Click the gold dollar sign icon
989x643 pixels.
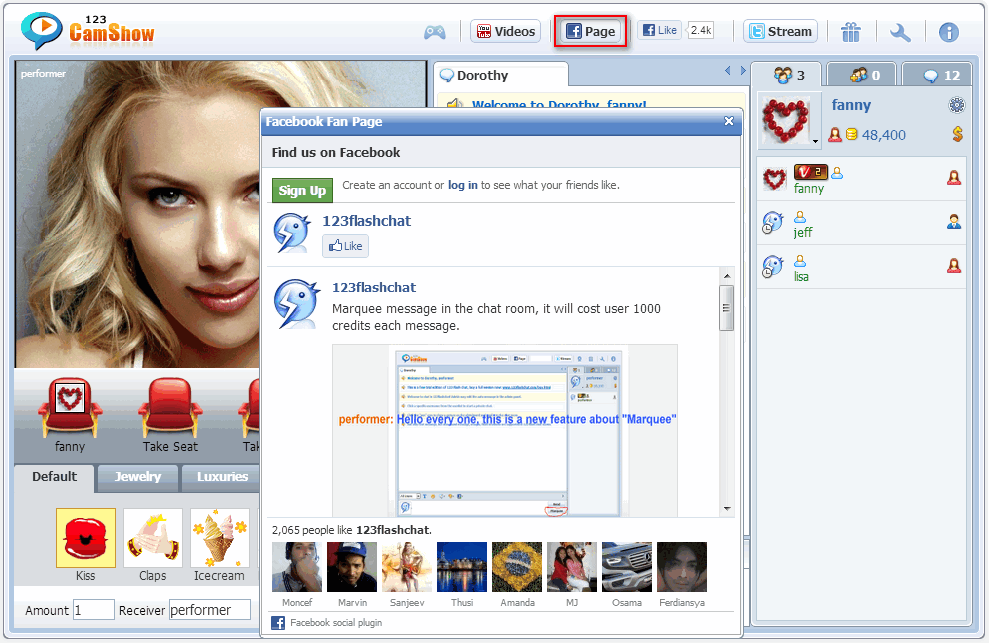pyautogui.click(x=957, y=134)
